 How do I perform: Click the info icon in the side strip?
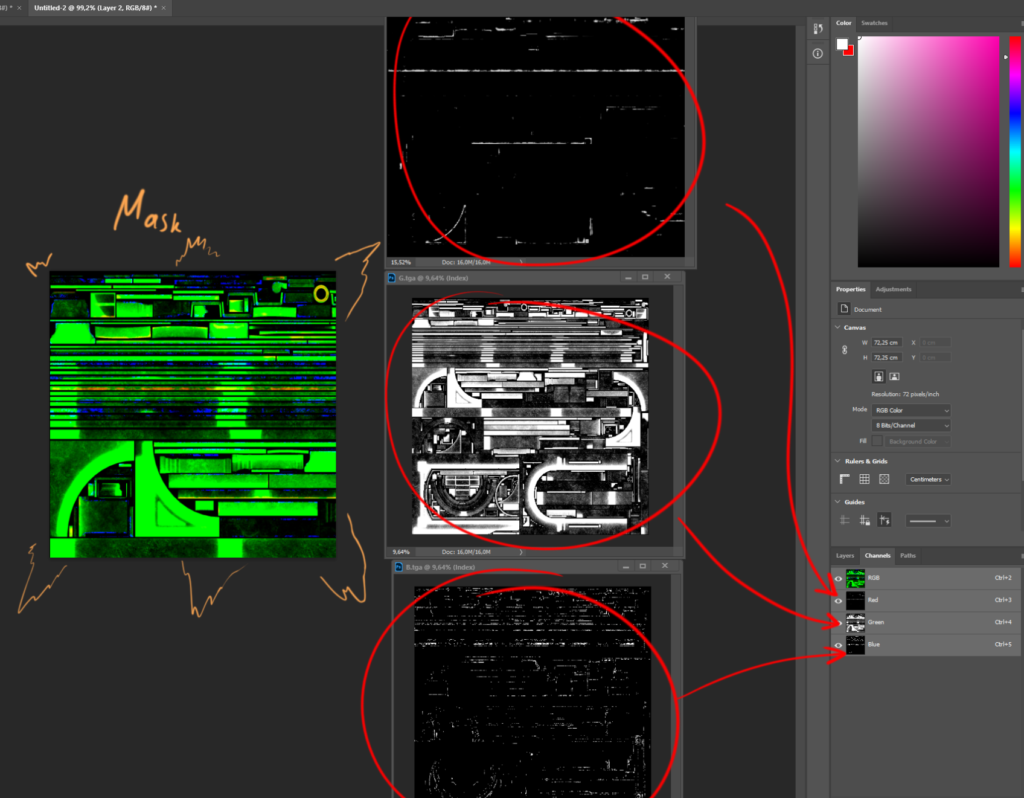coord(817,53)
